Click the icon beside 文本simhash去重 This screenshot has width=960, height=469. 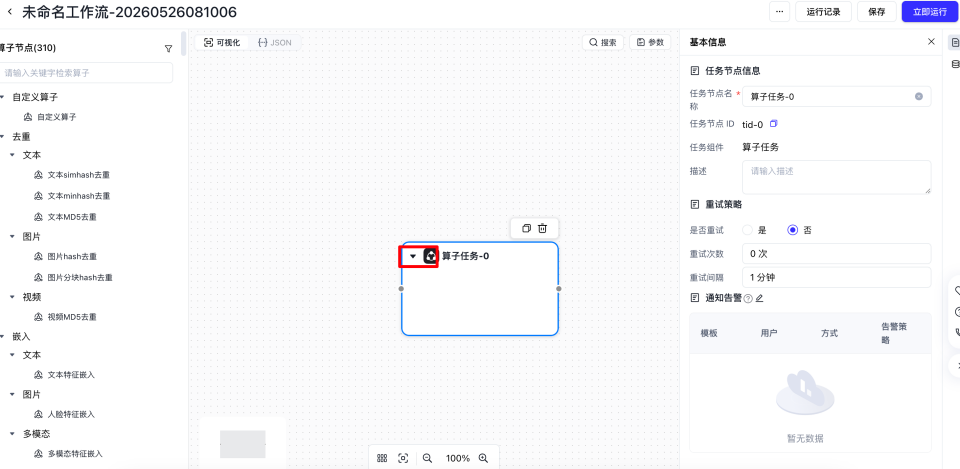click(39, 174)
